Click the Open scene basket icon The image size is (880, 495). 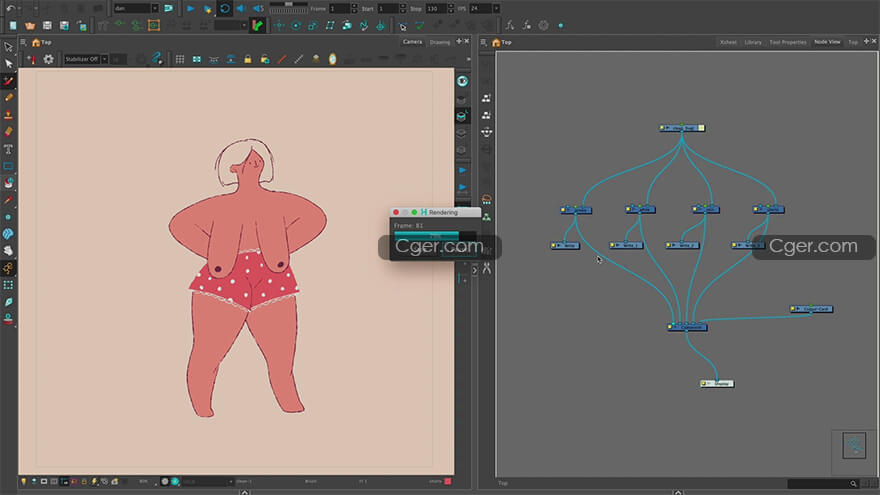pos(30,25)
